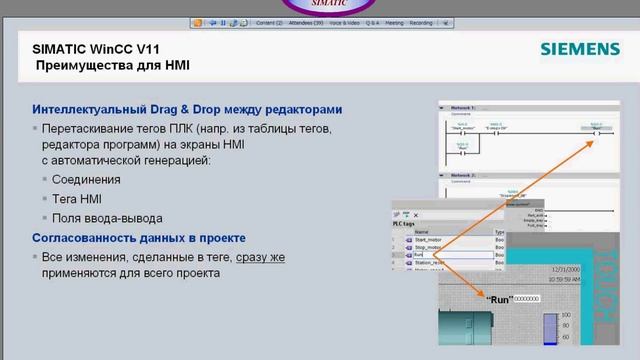Screen dimensions: 640x360
Task: Click the underlined words "сразу же"
Action: pyautogui.click(x=260, y=258)
